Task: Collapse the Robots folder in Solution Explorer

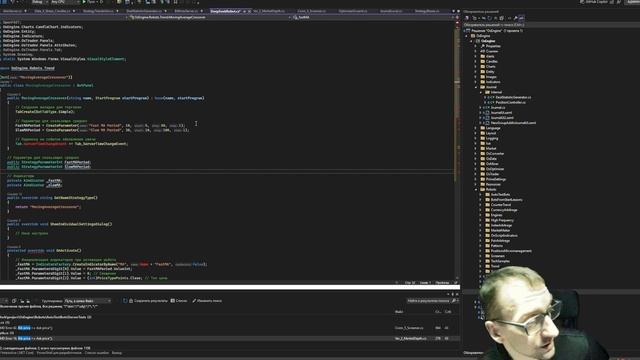Action: pyautogui.click(x=476, y=189)
